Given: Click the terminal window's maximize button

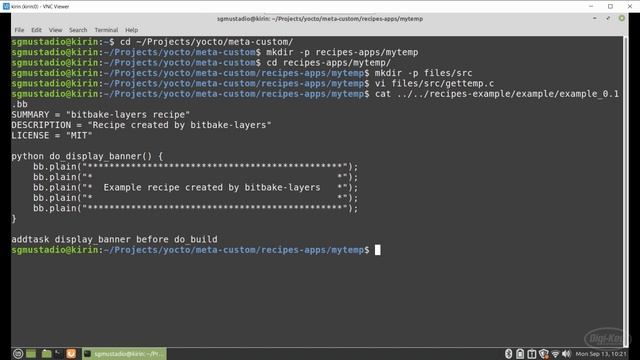Looking at the screenshot, I should pyautogui.click(x=608, y=18).
